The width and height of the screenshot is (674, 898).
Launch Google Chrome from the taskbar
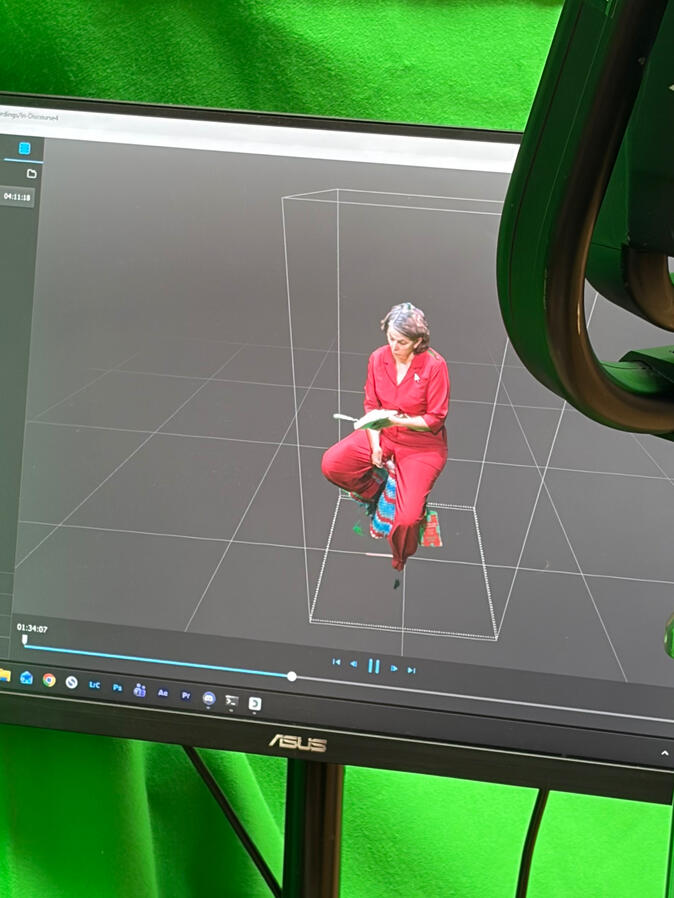click(x=48, y=680)
